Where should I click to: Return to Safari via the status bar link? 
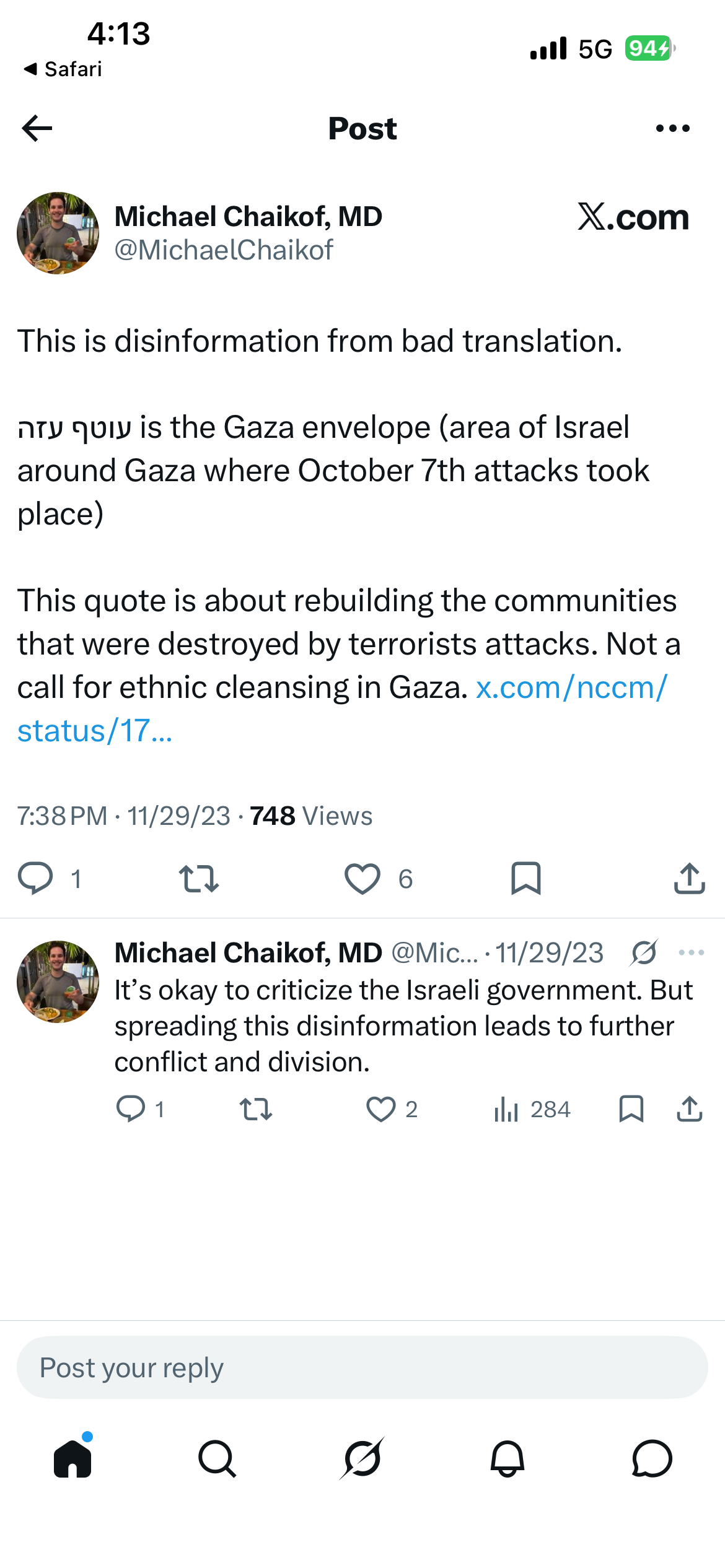pyautogui.click(x=63, y=69)
